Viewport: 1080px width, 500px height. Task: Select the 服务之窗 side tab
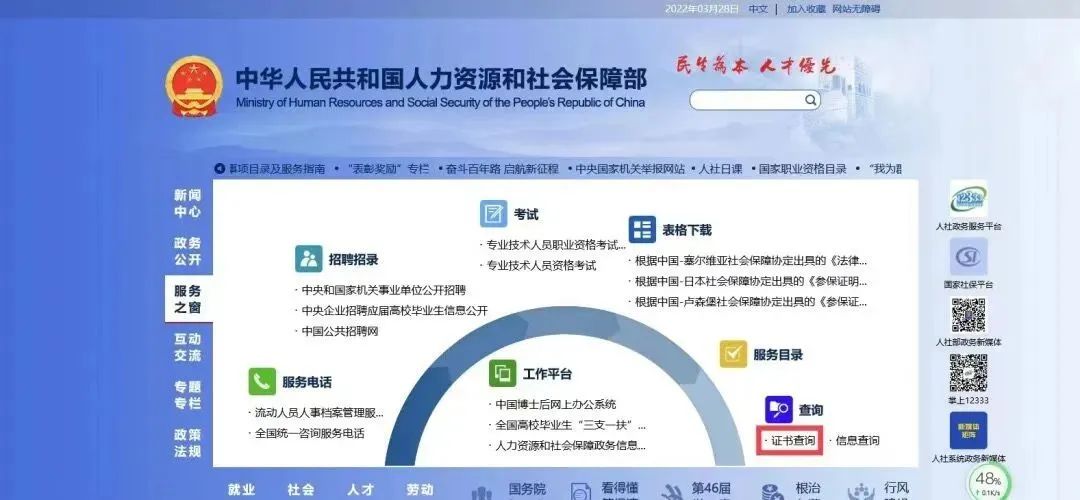tap(188, 299)
